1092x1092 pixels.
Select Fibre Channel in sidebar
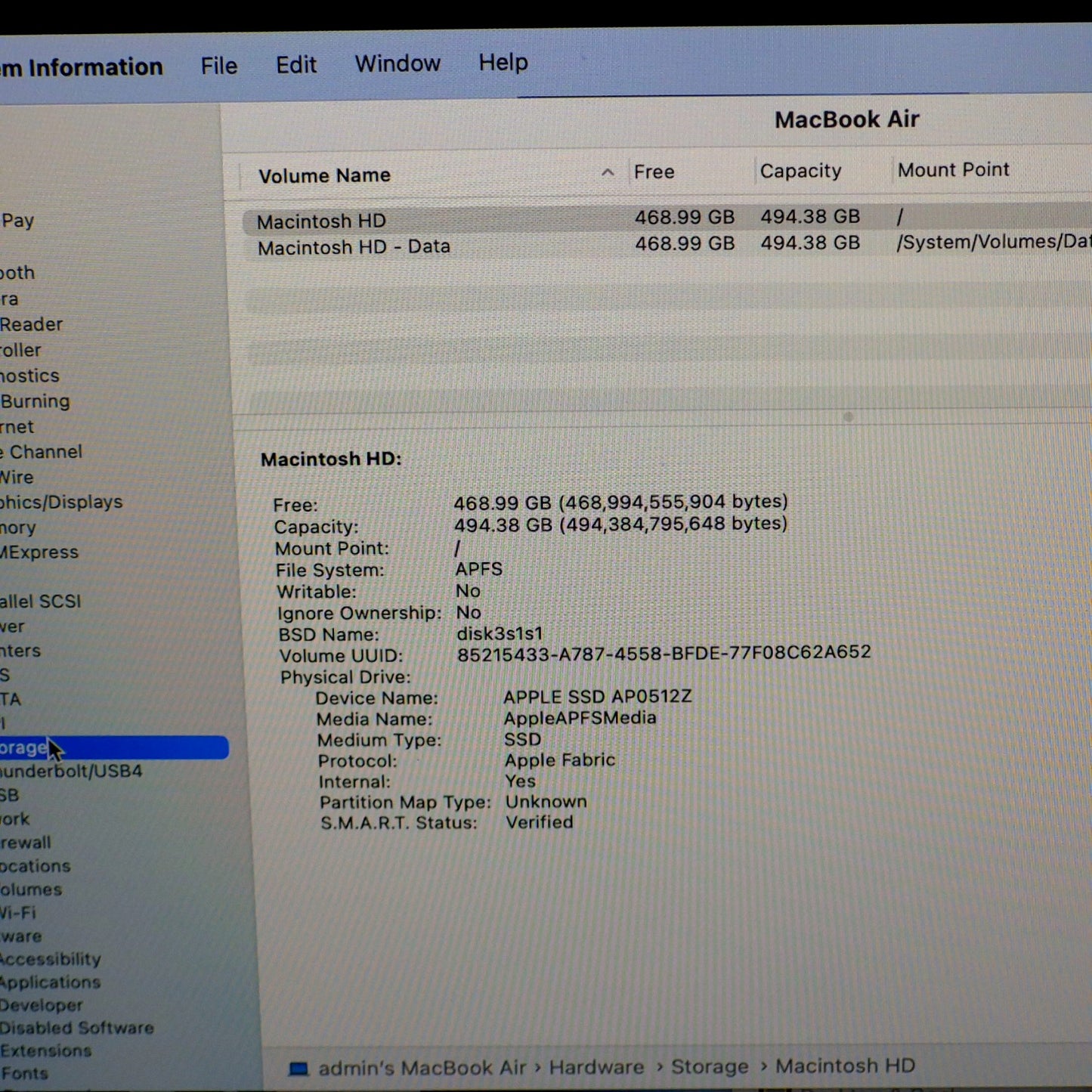point(41,452)
